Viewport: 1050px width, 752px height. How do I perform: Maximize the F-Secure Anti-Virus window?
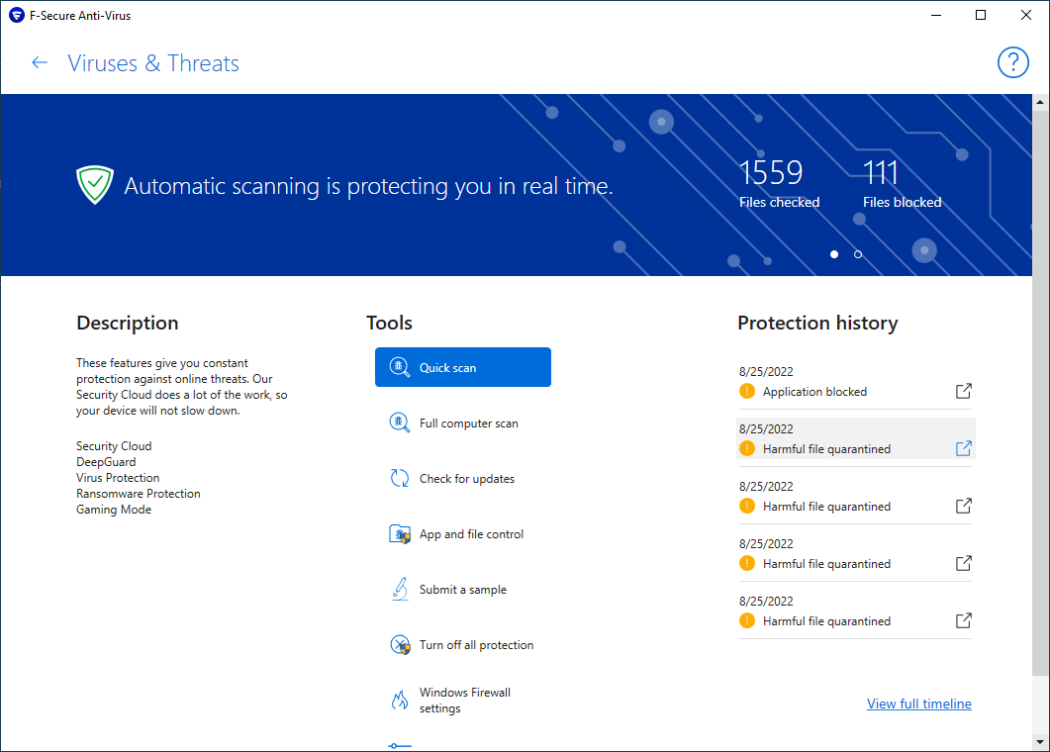[981, 15]
